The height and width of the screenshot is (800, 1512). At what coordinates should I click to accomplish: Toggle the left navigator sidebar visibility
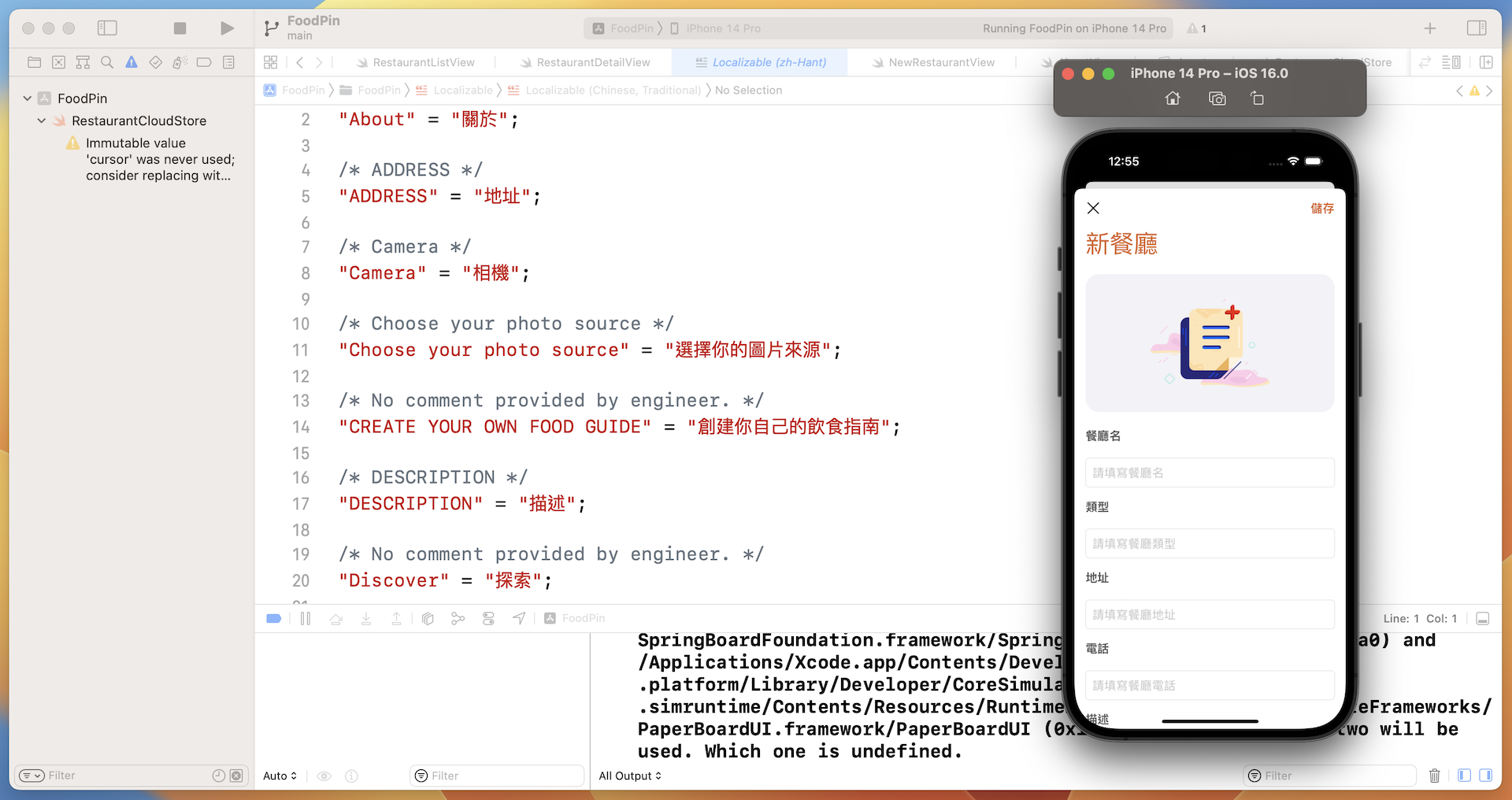[x=107, y=28]
